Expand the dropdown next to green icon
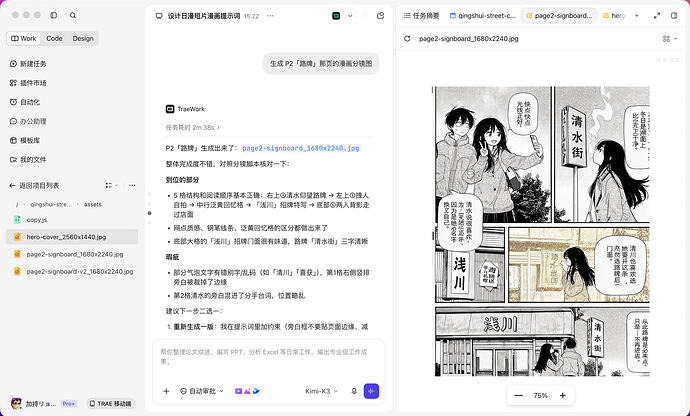Viewport: 690px width, 416px height. click(350, 16)
